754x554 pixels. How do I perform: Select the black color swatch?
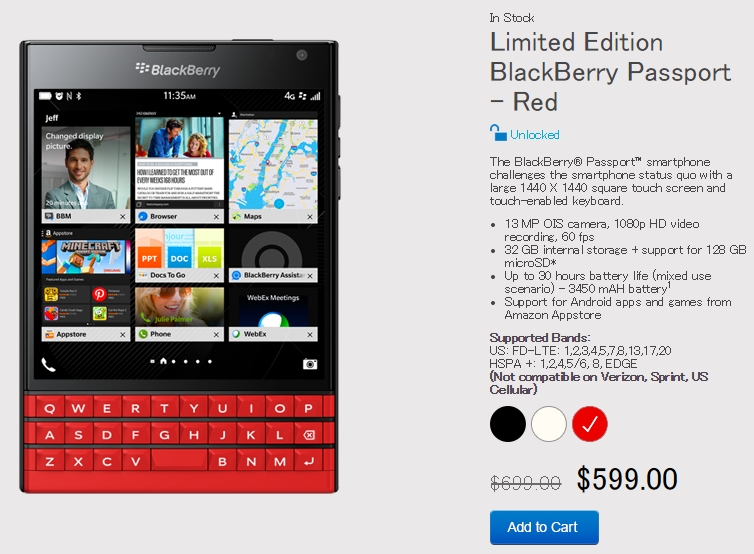507,424
